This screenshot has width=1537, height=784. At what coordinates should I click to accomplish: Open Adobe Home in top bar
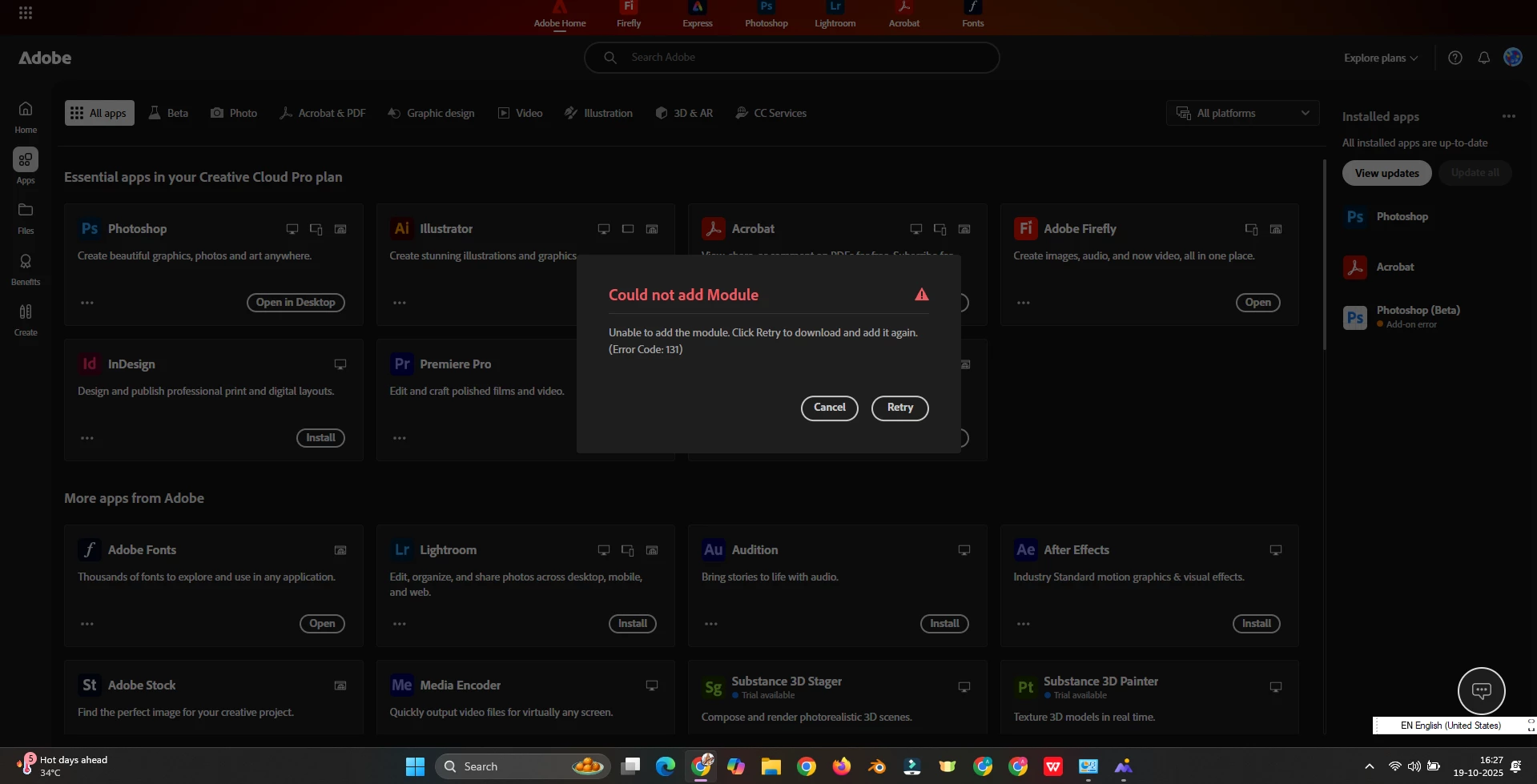[560, 14]
